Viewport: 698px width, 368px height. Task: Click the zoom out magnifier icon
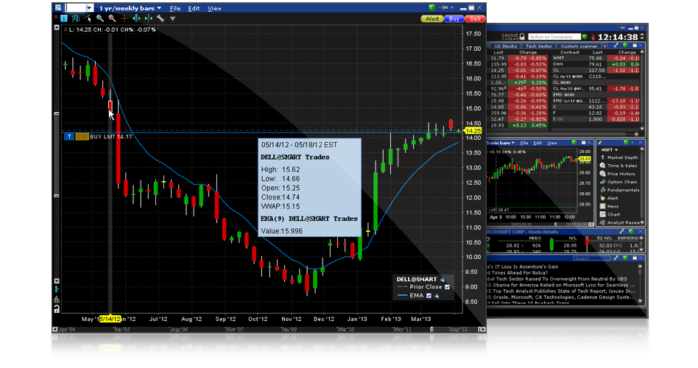[112, 18]
